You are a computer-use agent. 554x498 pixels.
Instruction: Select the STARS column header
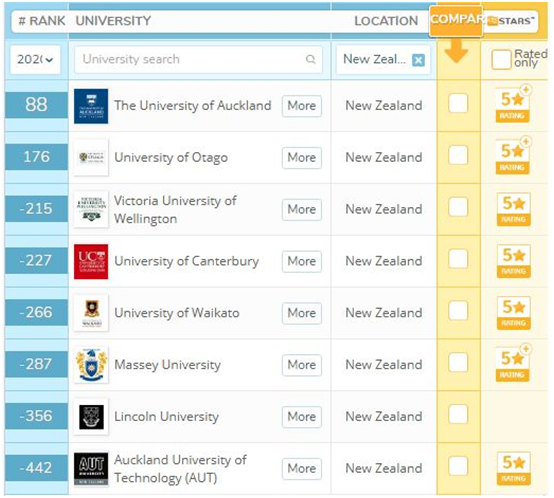coord(511,21)
